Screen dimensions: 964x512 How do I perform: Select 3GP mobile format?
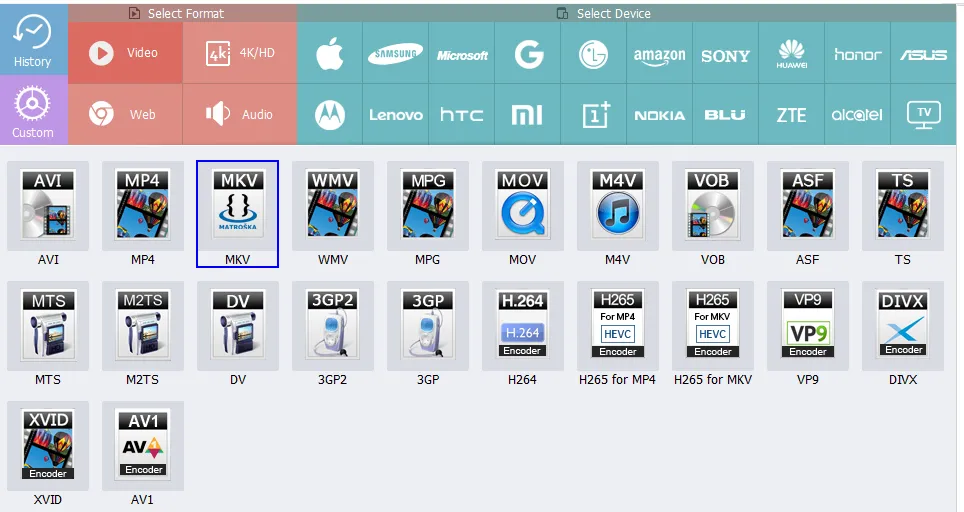tap(428, 334)
